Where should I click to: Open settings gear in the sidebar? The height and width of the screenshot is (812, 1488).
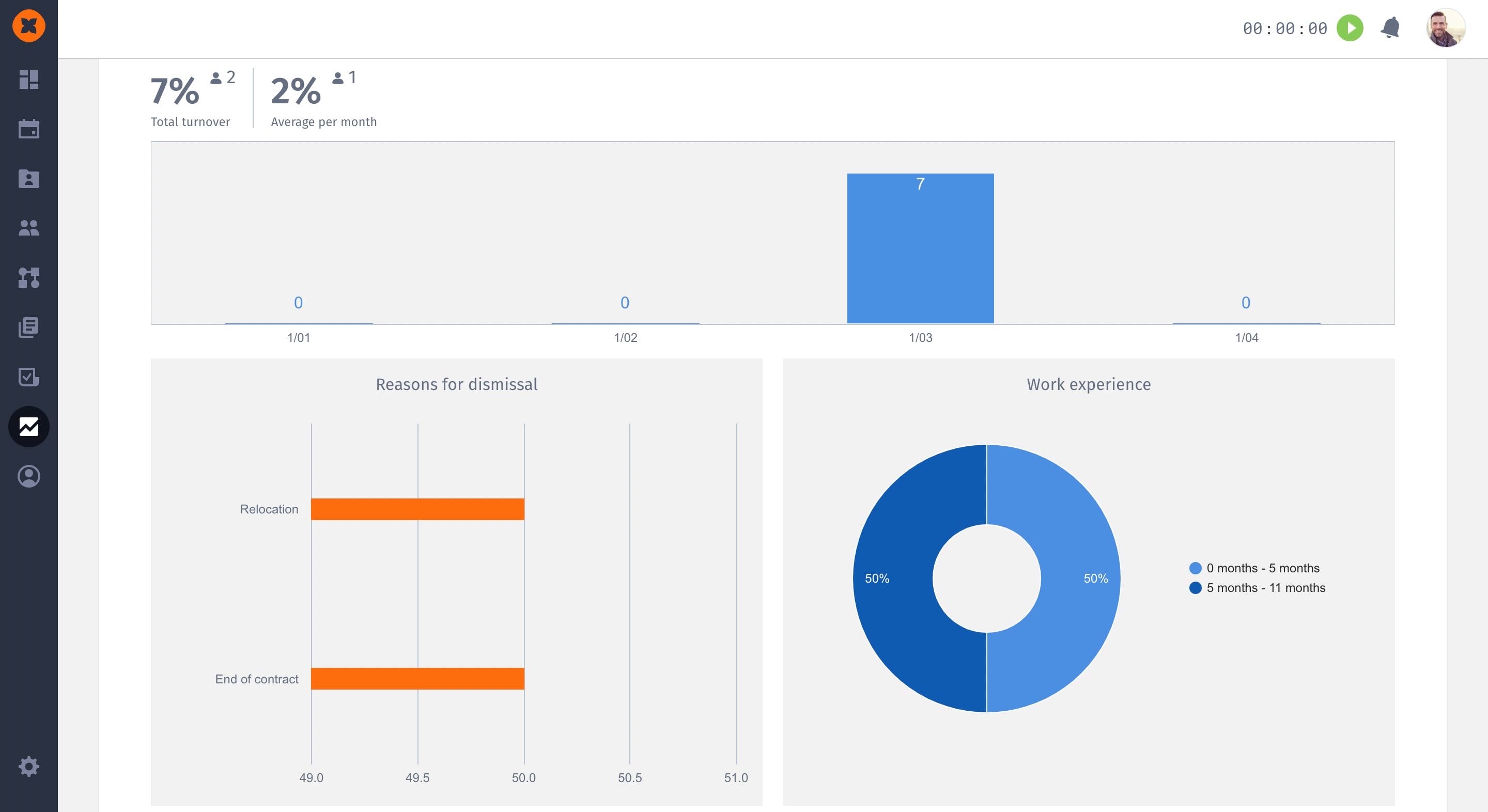pyautogui.click(x=29, y=767)
